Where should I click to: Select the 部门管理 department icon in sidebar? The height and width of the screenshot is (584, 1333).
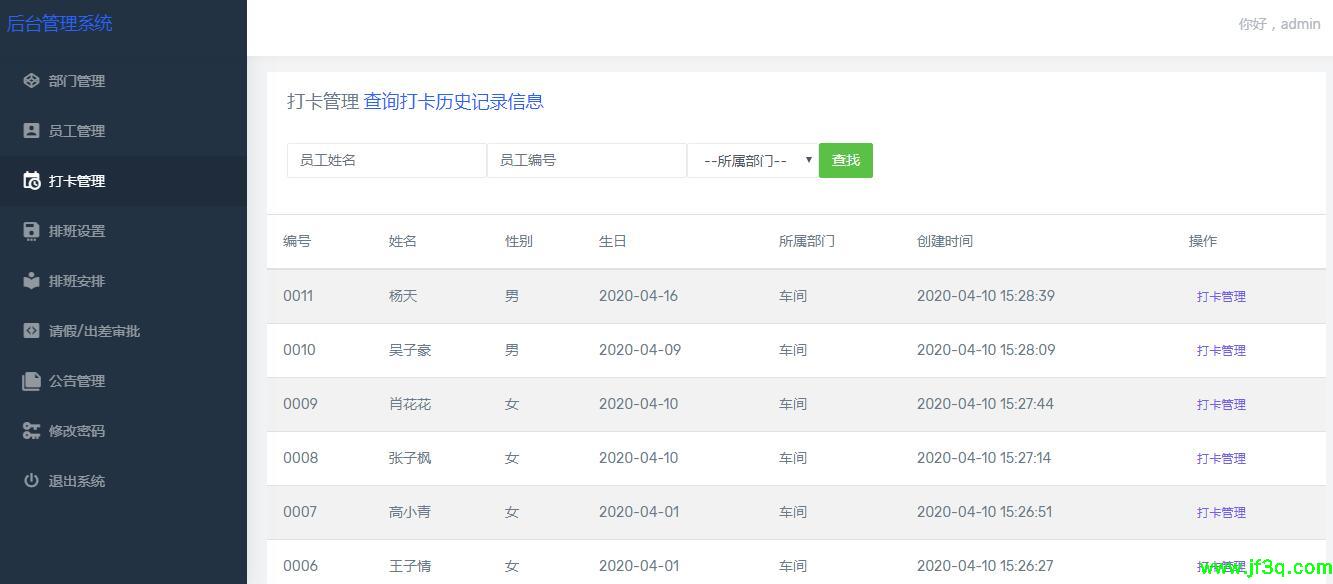coord(31,81)
